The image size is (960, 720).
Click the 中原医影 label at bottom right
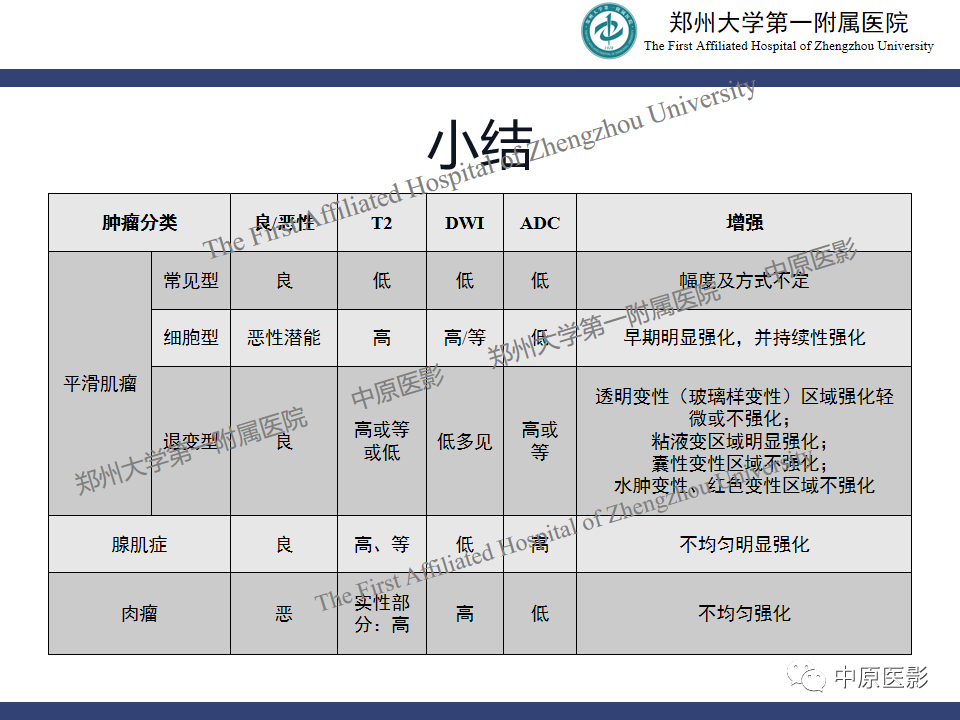click(882, 677)
